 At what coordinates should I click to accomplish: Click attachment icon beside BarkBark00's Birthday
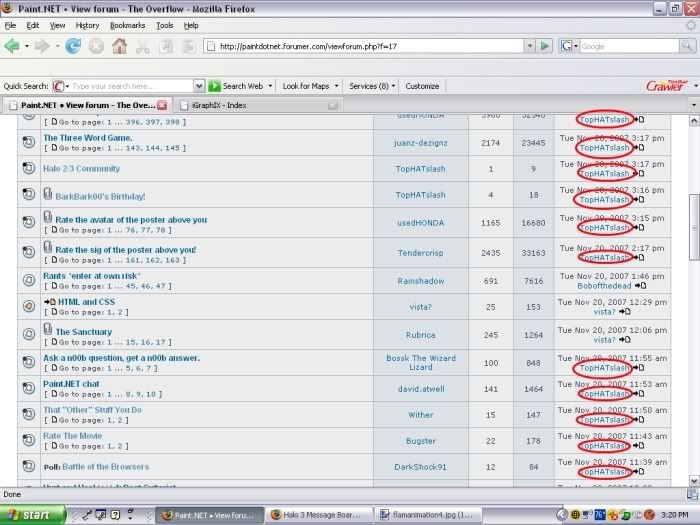pyautogui.click(x=48, y=193)
